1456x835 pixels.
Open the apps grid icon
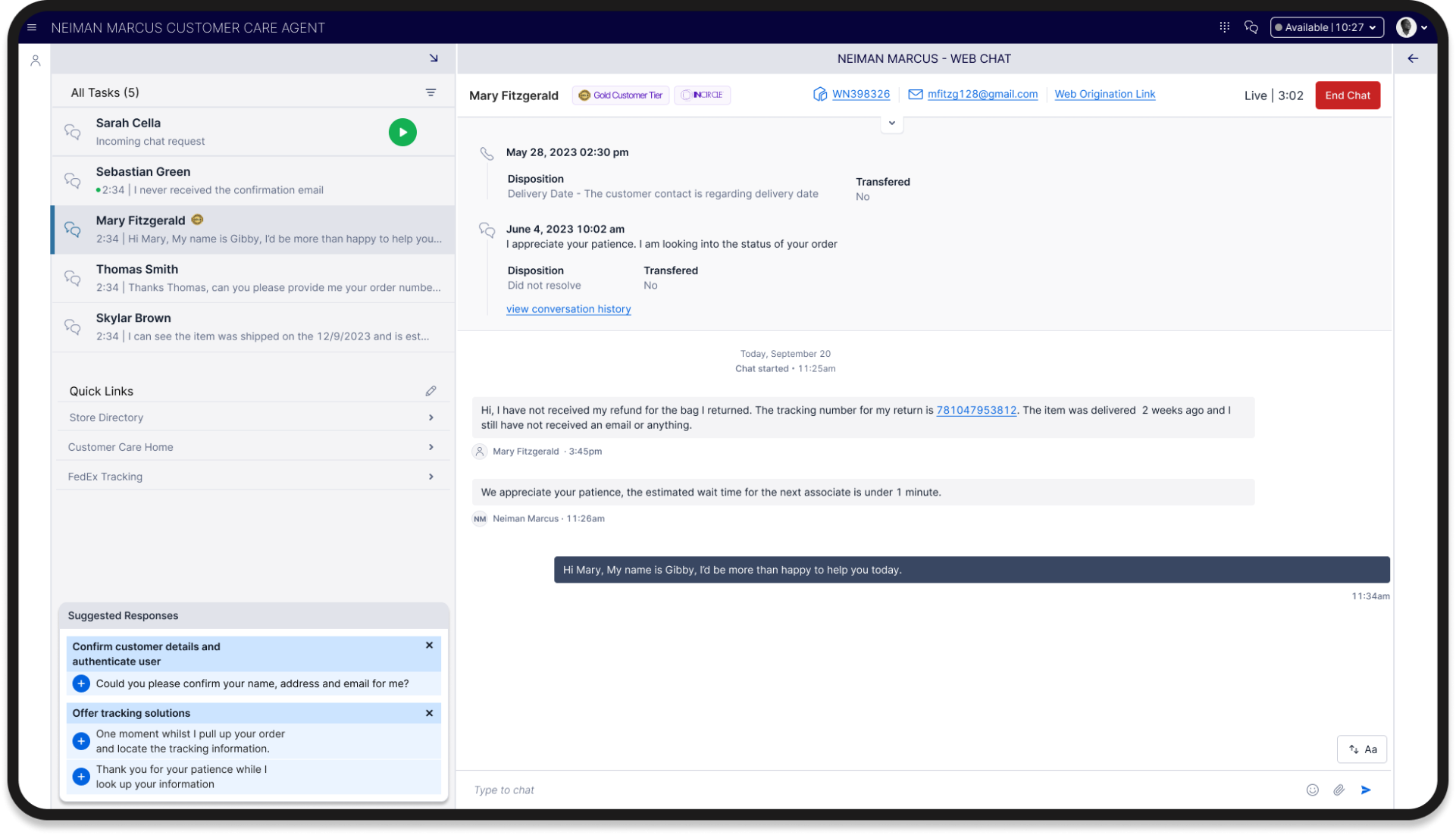click(1224, 27)
